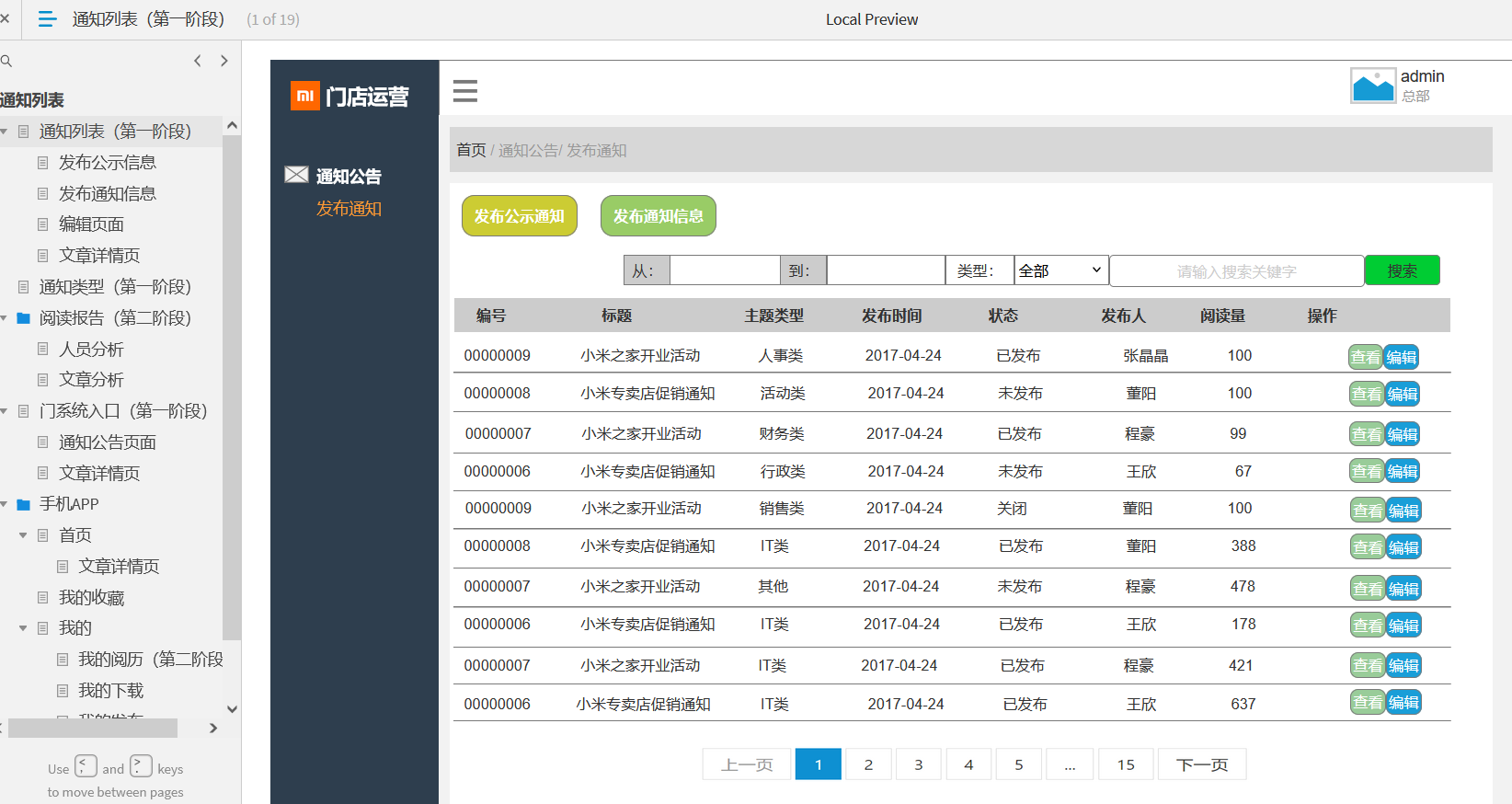This screenshot has width=1512, height=804.
Task: Click the Xiaomi logo icon
Action: (x=304, y=96)
